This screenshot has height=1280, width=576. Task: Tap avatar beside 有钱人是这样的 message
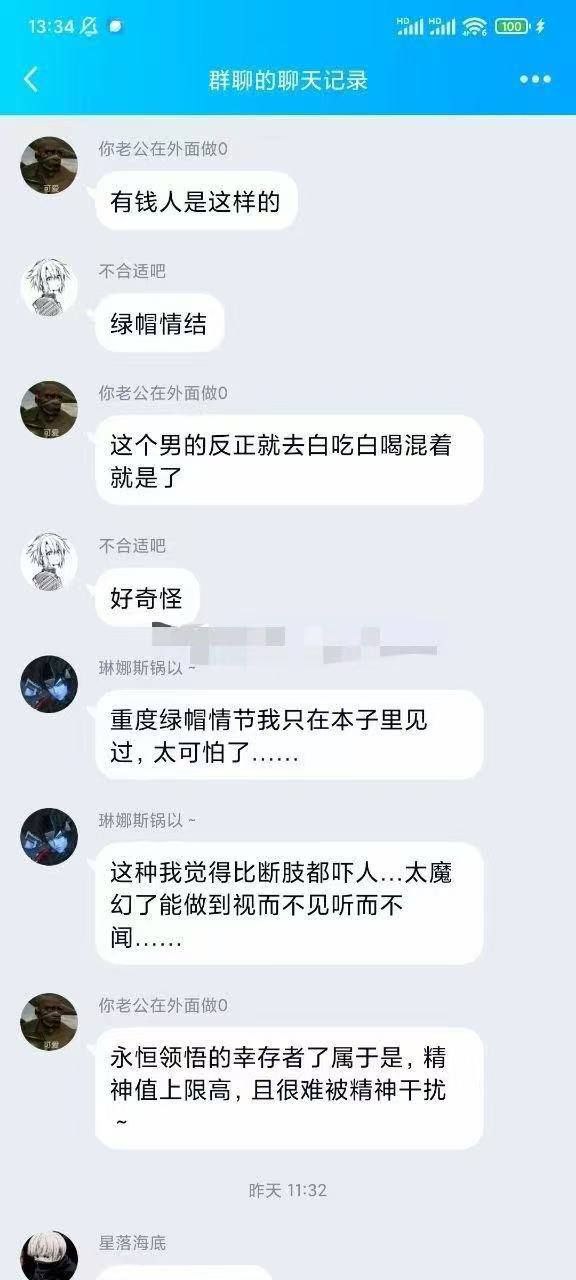point(49,165)
